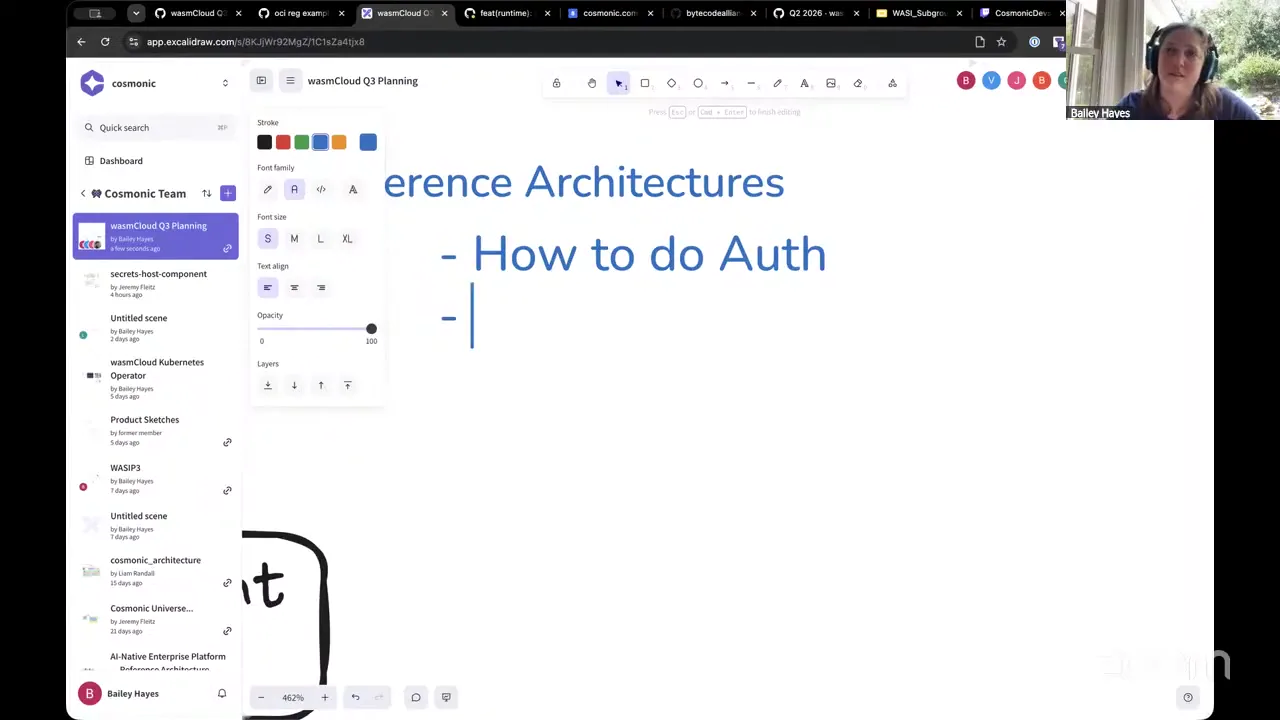Set font size to M

tap(294, 239)
